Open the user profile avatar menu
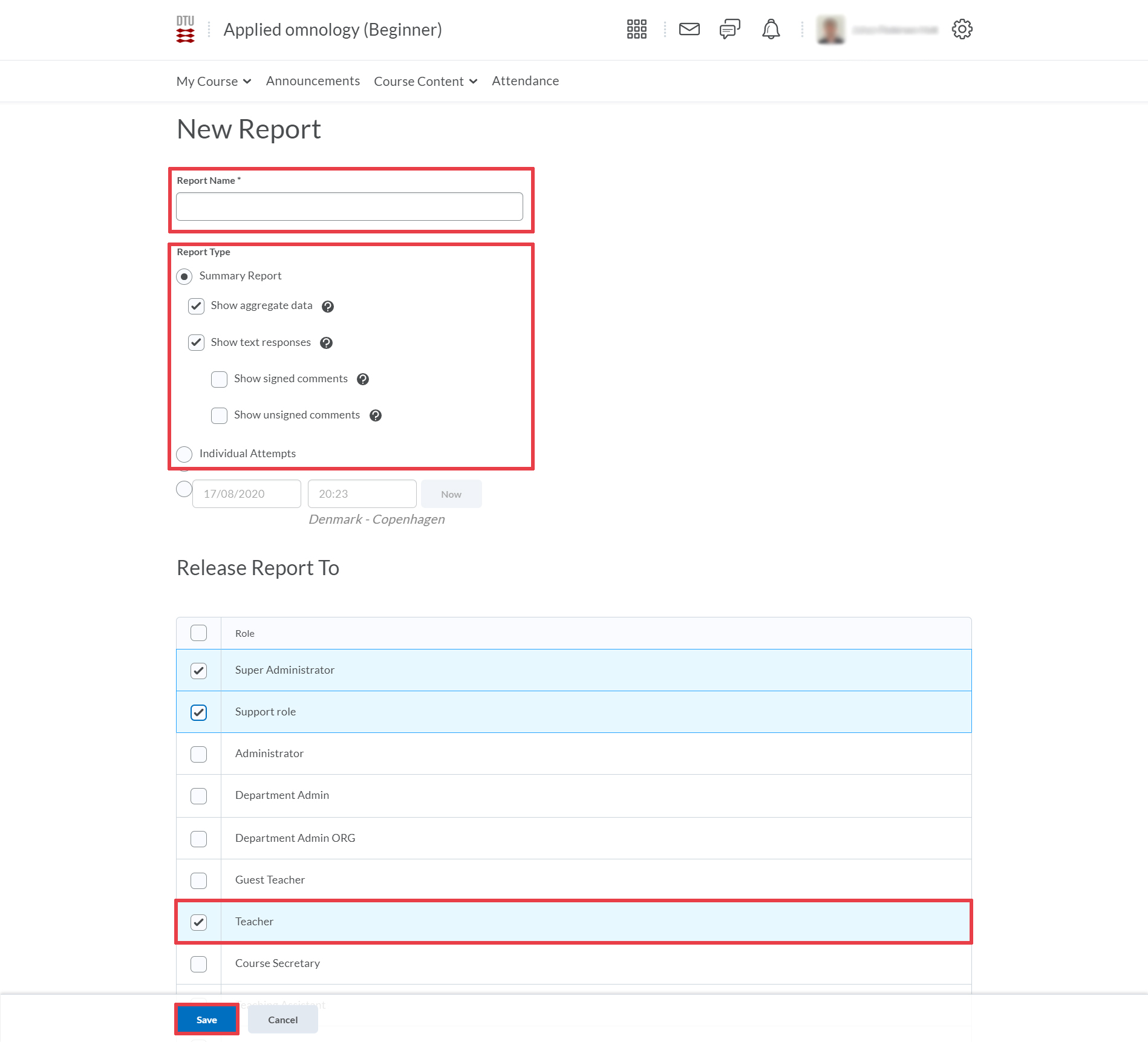The height and width of the screenshot is (1042, 1148). coord(830,30)
